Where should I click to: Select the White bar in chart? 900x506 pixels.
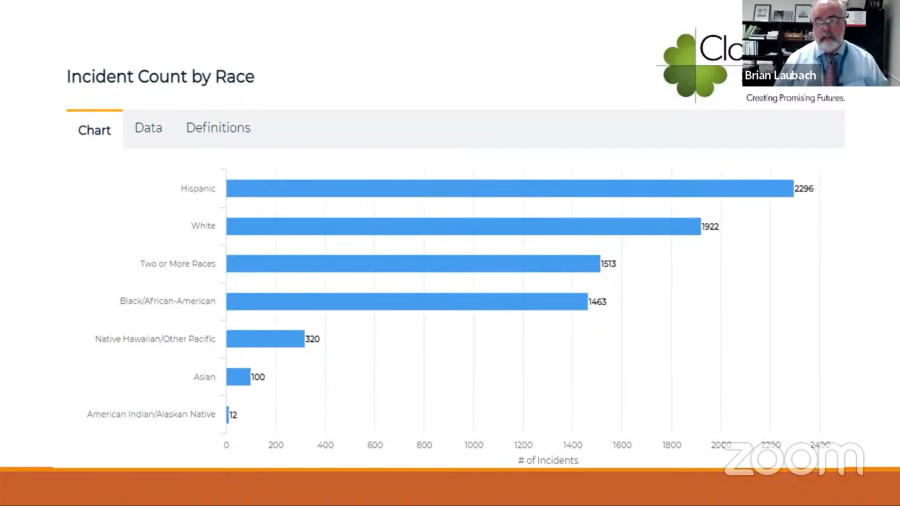coord(463,226)
